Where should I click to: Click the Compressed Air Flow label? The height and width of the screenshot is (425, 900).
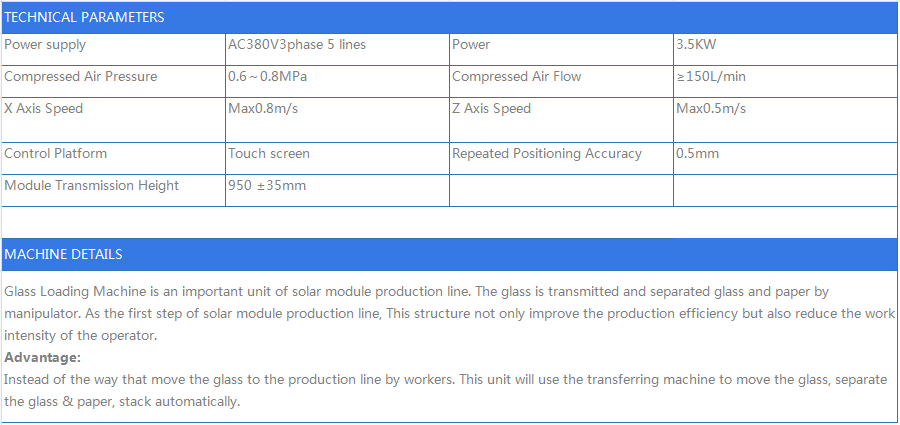pos(517,76)
